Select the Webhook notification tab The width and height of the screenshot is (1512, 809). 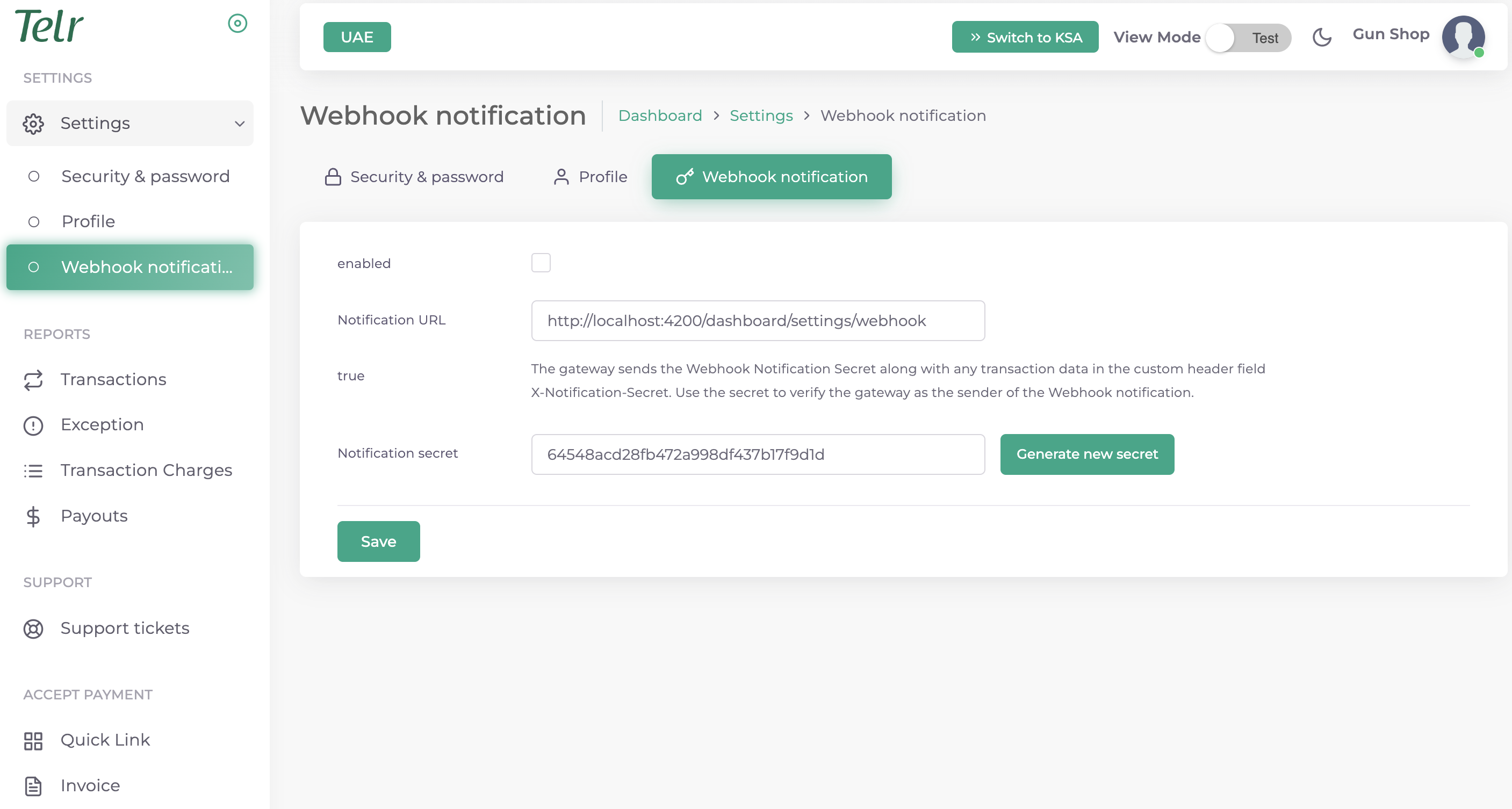pos(771,177)
